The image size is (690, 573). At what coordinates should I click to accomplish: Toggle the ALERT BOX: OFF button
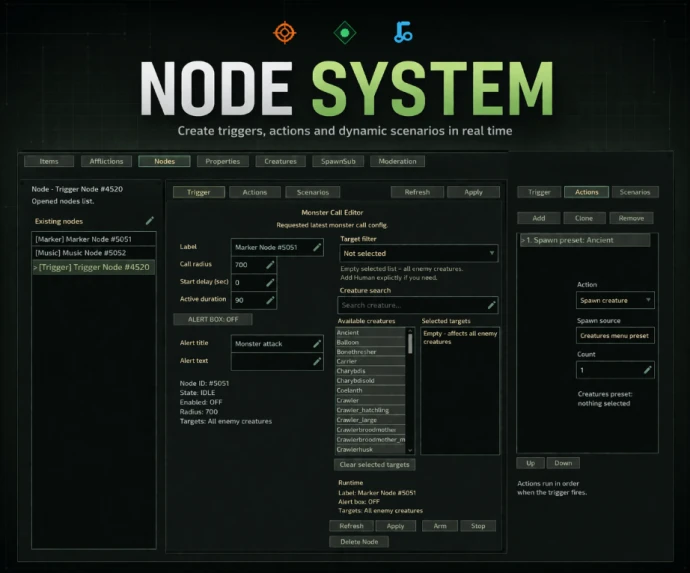[x=213, y=319]
